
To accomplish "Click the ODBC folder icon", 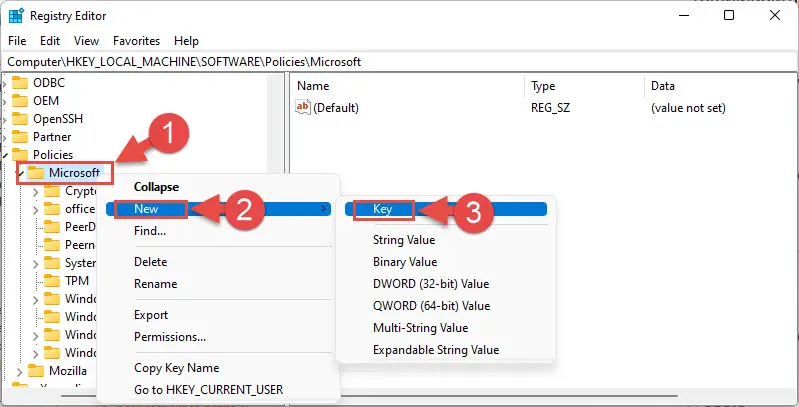I will (20, 83).
